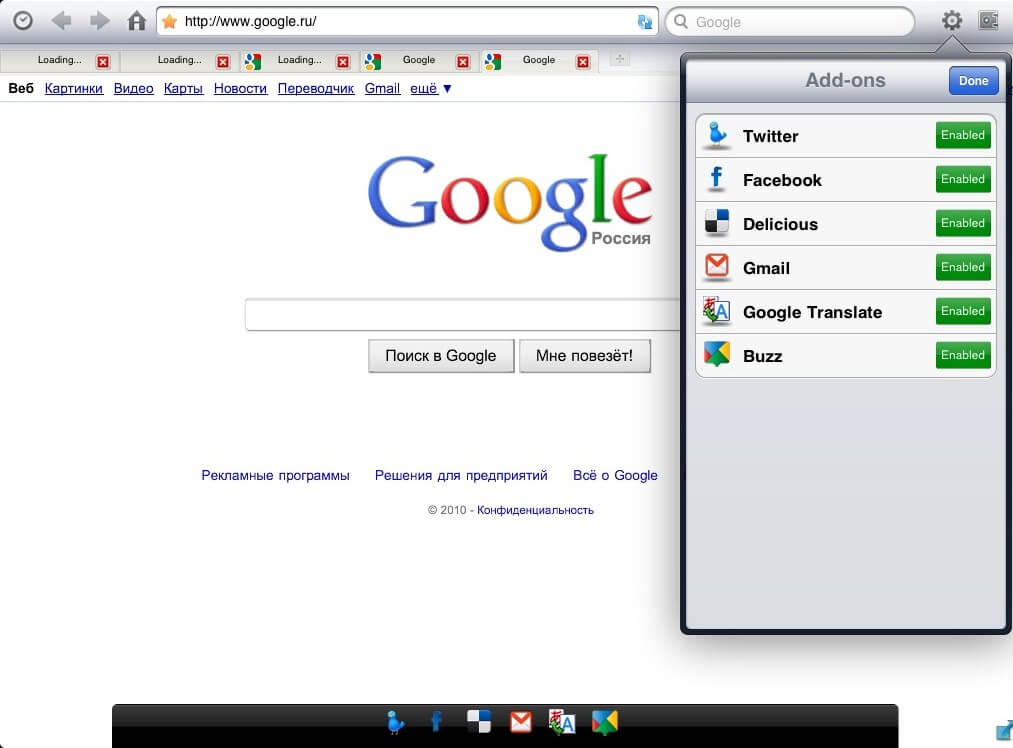Image resolution: width=1013 pixels, height=748 pixels.
Task: Switch to the fourth tab titled Google
Action: (x=419, y=59)
